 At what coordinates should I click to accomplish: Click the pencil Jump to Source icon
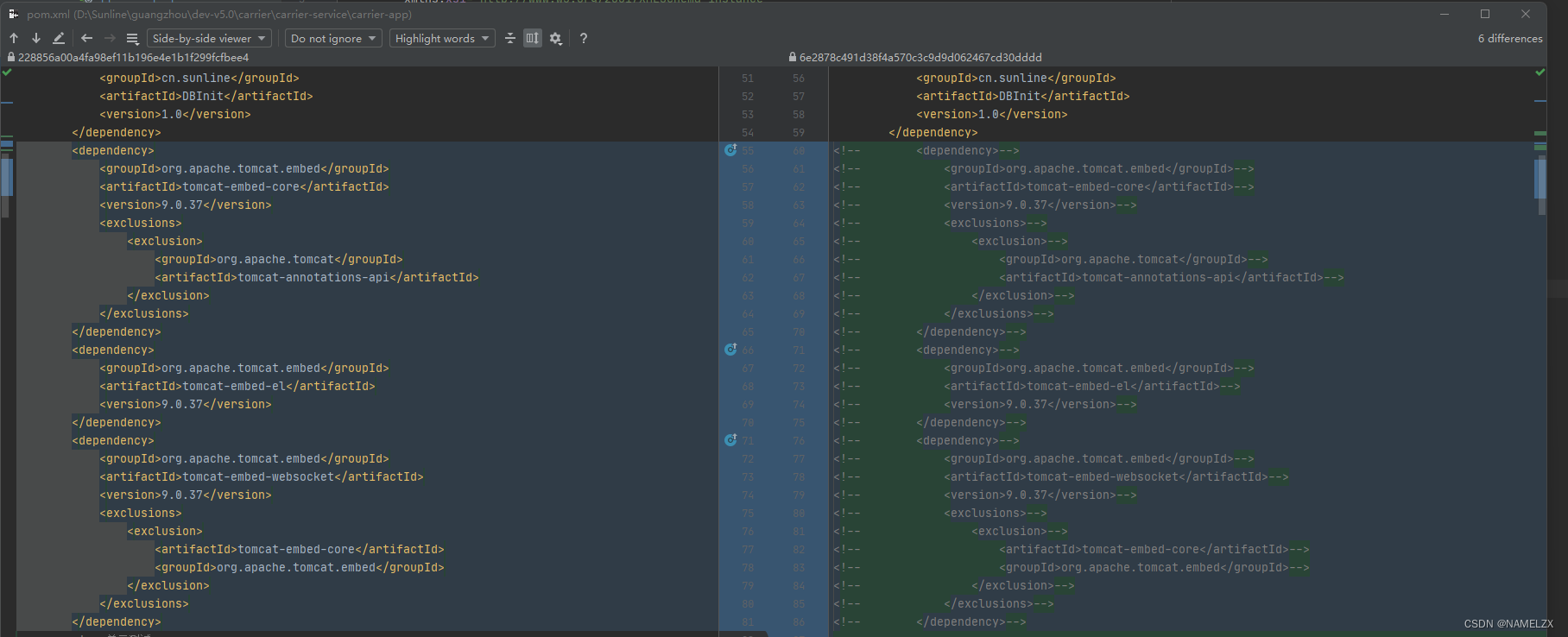(59, 38)
